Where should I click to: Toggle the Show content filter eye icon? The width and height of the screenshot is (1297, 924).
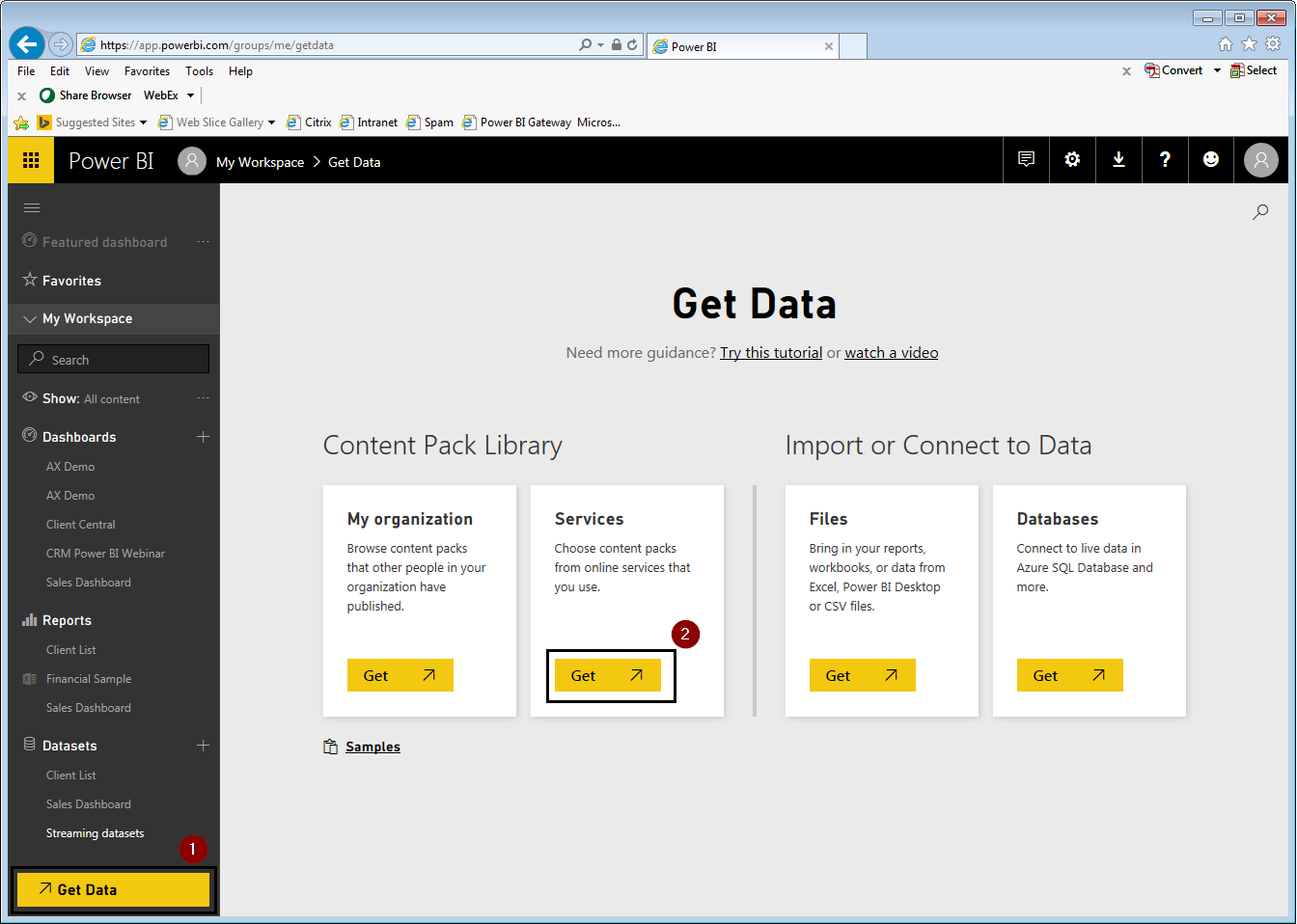click(29, 397)
